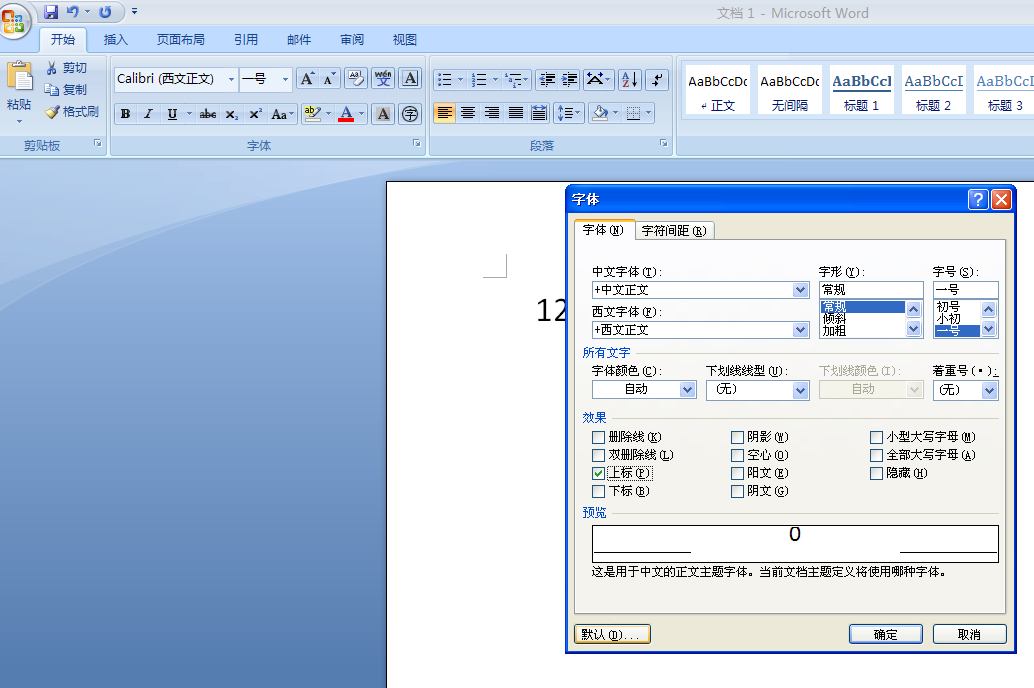
Task: Open the 页面布局 ribbon tab
Action: click(181, 40)
